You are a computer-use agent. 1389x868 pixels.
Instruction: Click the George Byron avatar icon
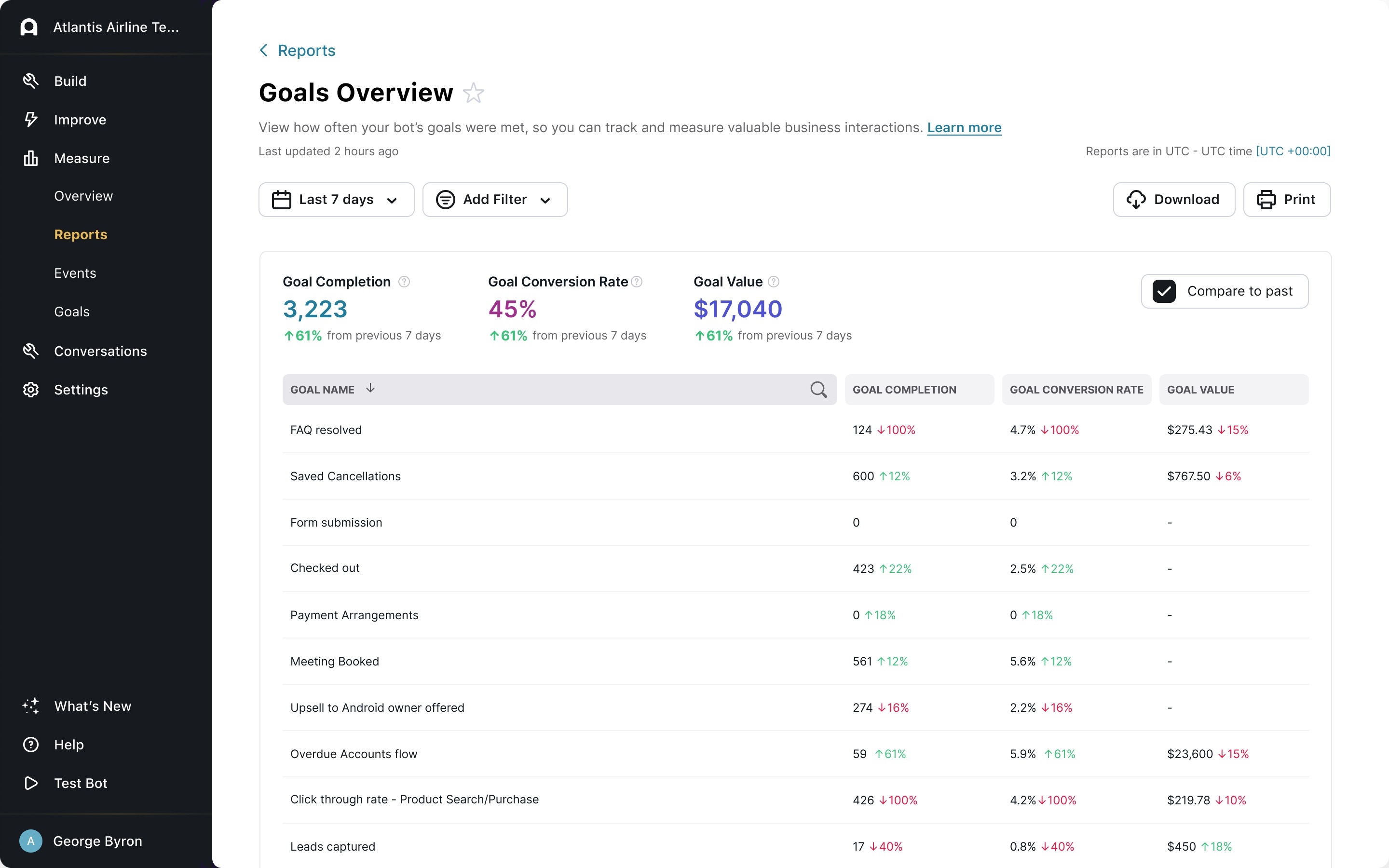[x=30, y=841]
